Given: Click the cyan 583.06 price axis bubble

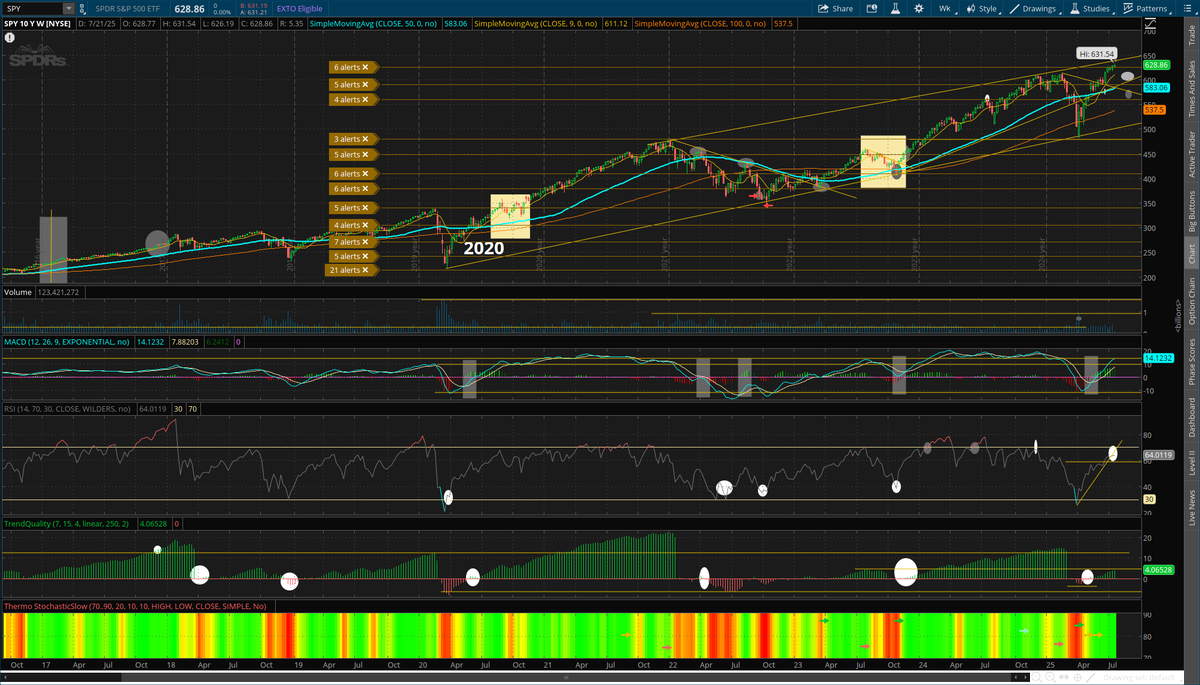Looking at the screenshot, I should pyautogui.click(x=1156, y=88).
